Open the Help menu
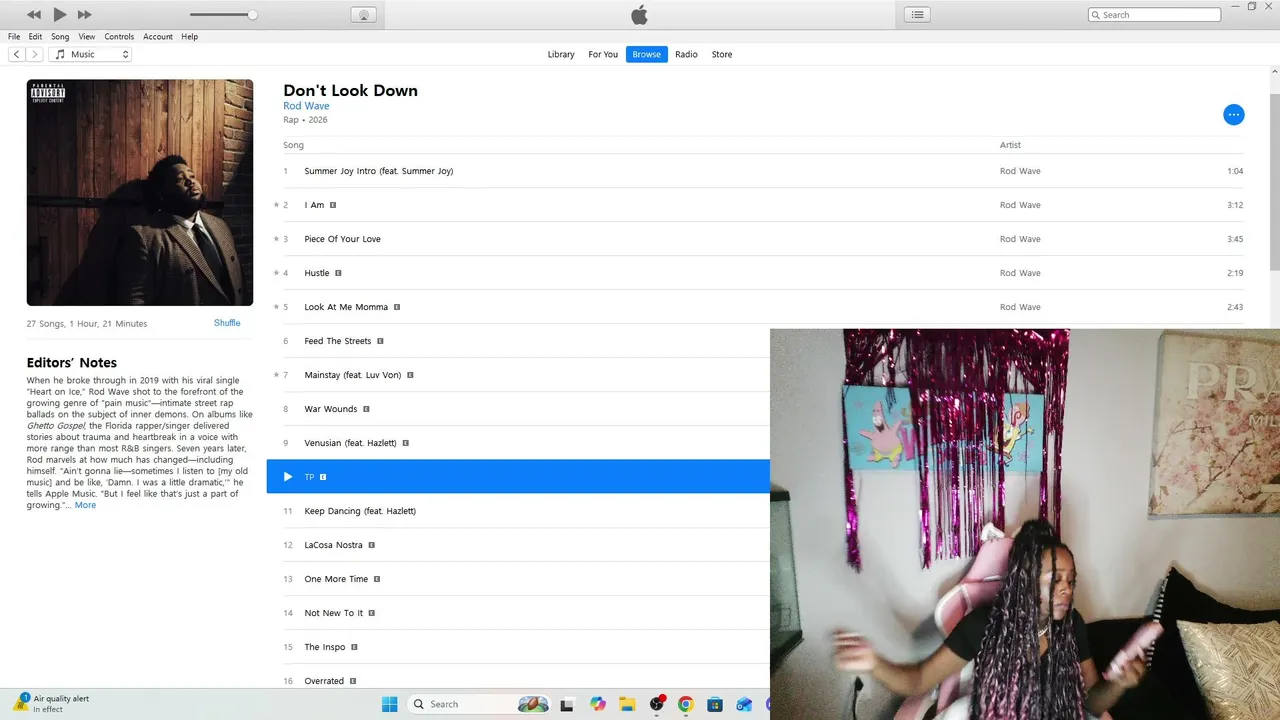 point(189,37)
